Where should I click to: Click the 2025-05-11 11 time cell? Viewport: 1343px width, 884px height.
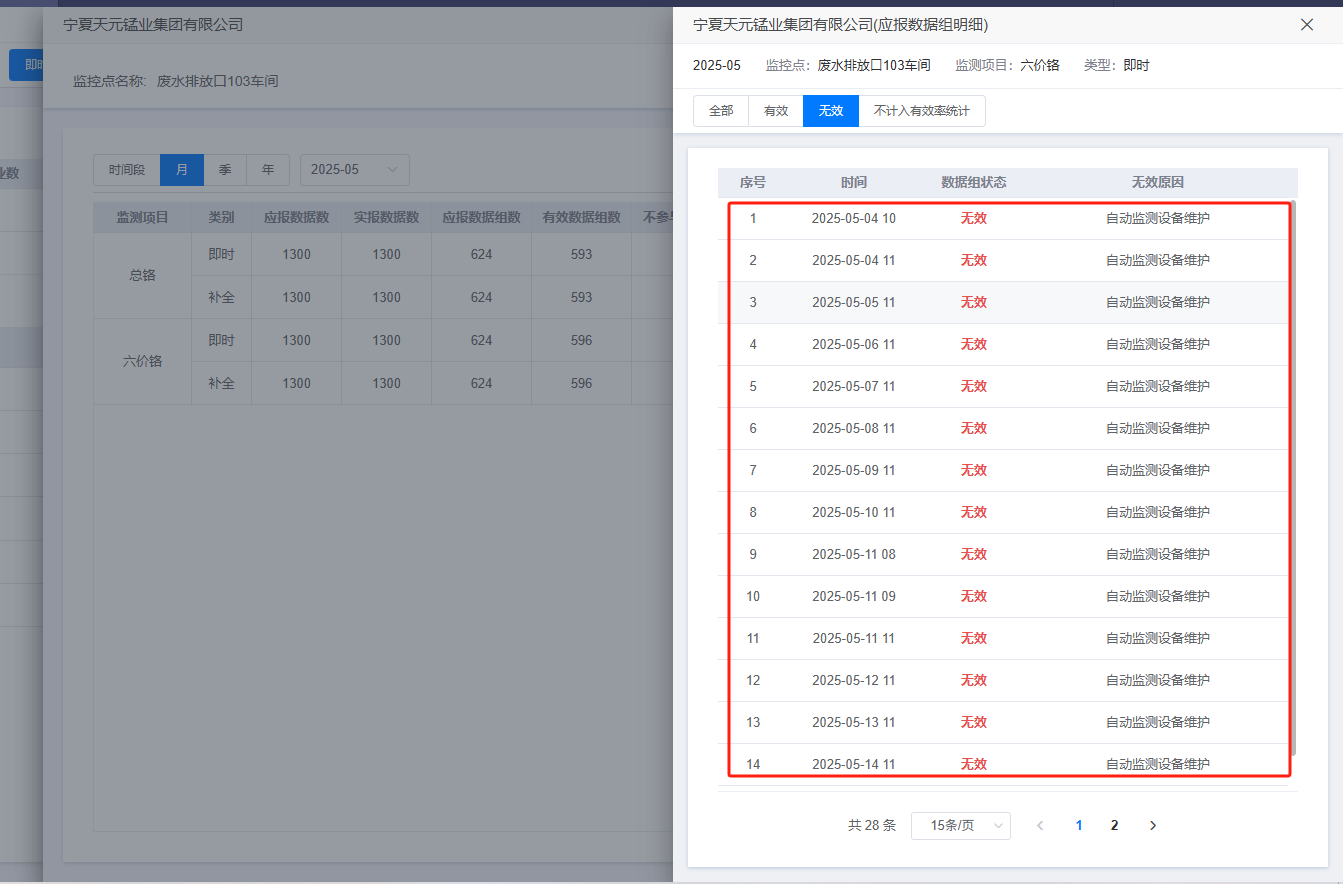tap(854, 638)
